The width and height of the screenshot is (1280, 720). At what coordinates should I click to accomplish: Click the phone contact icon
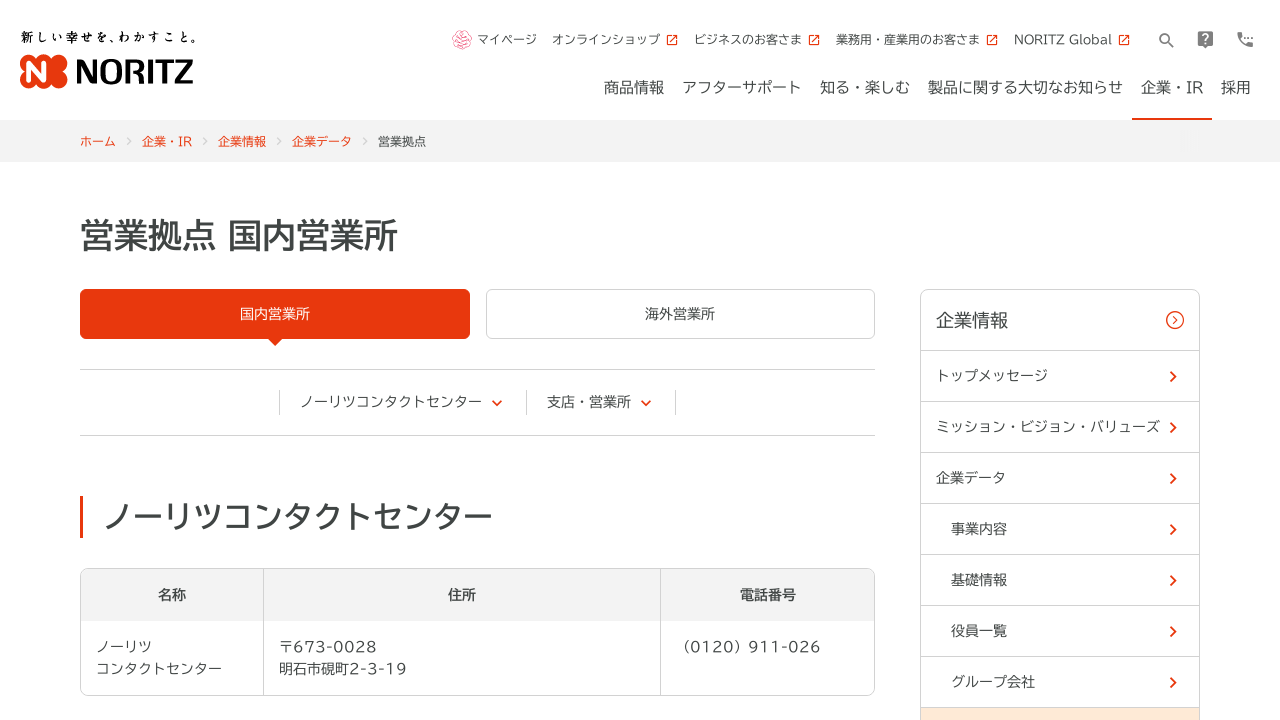point(1245,40)
